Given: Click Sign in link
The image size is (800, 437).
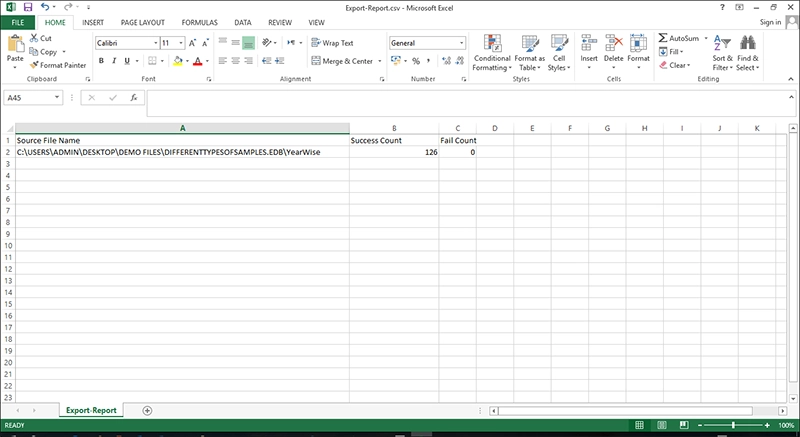Looking at the screenshot, I should point(770,22).
